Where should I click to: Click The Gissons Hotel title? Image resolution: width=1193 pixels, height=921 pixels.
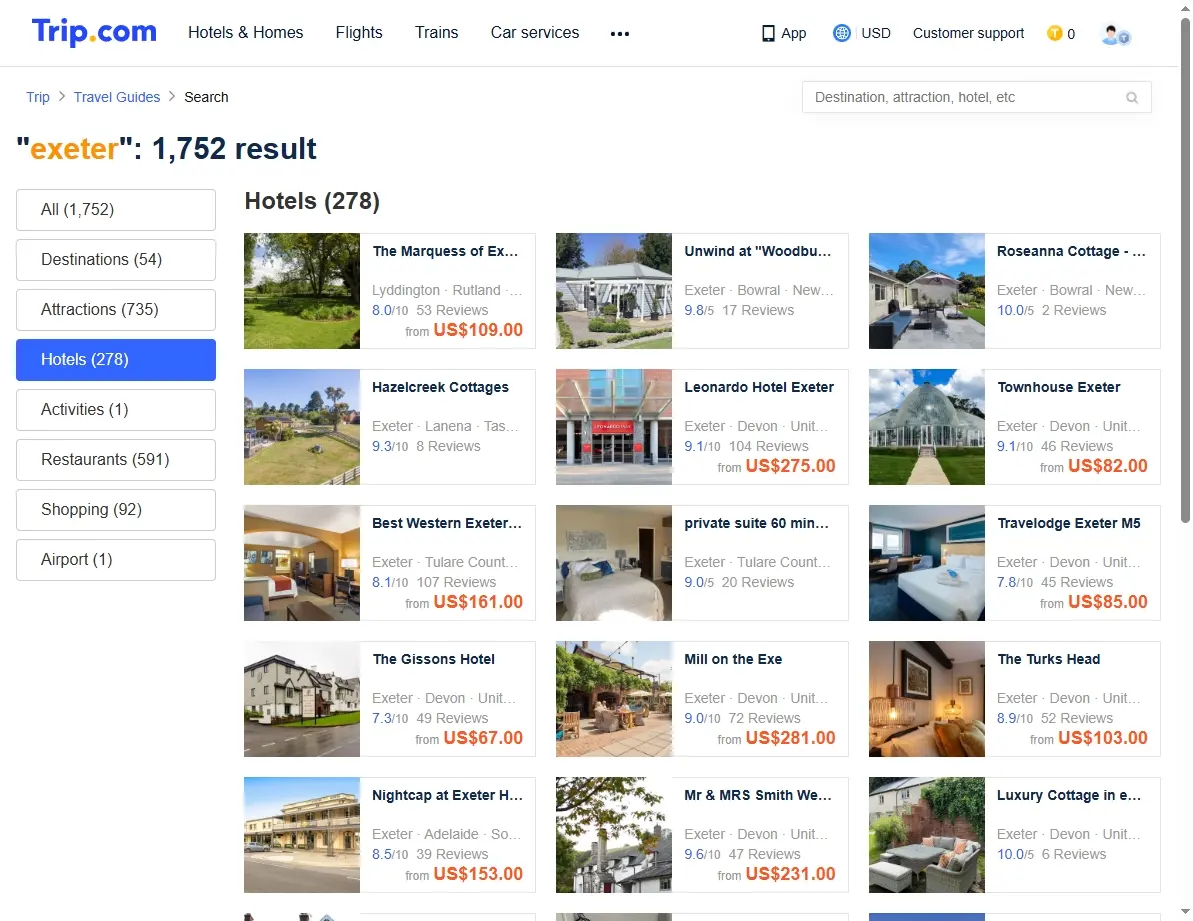433,659
